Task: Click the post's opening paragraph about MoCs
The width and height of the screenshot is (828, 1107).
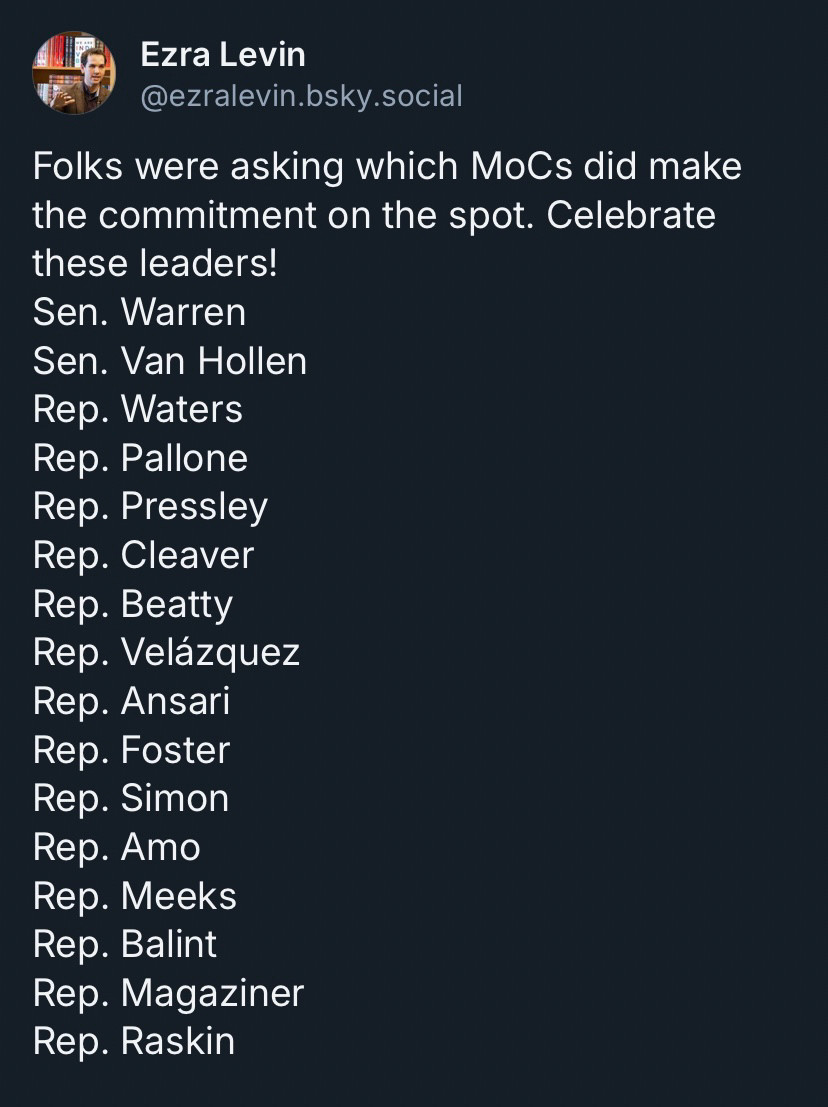Action: (x=387, y=215)
